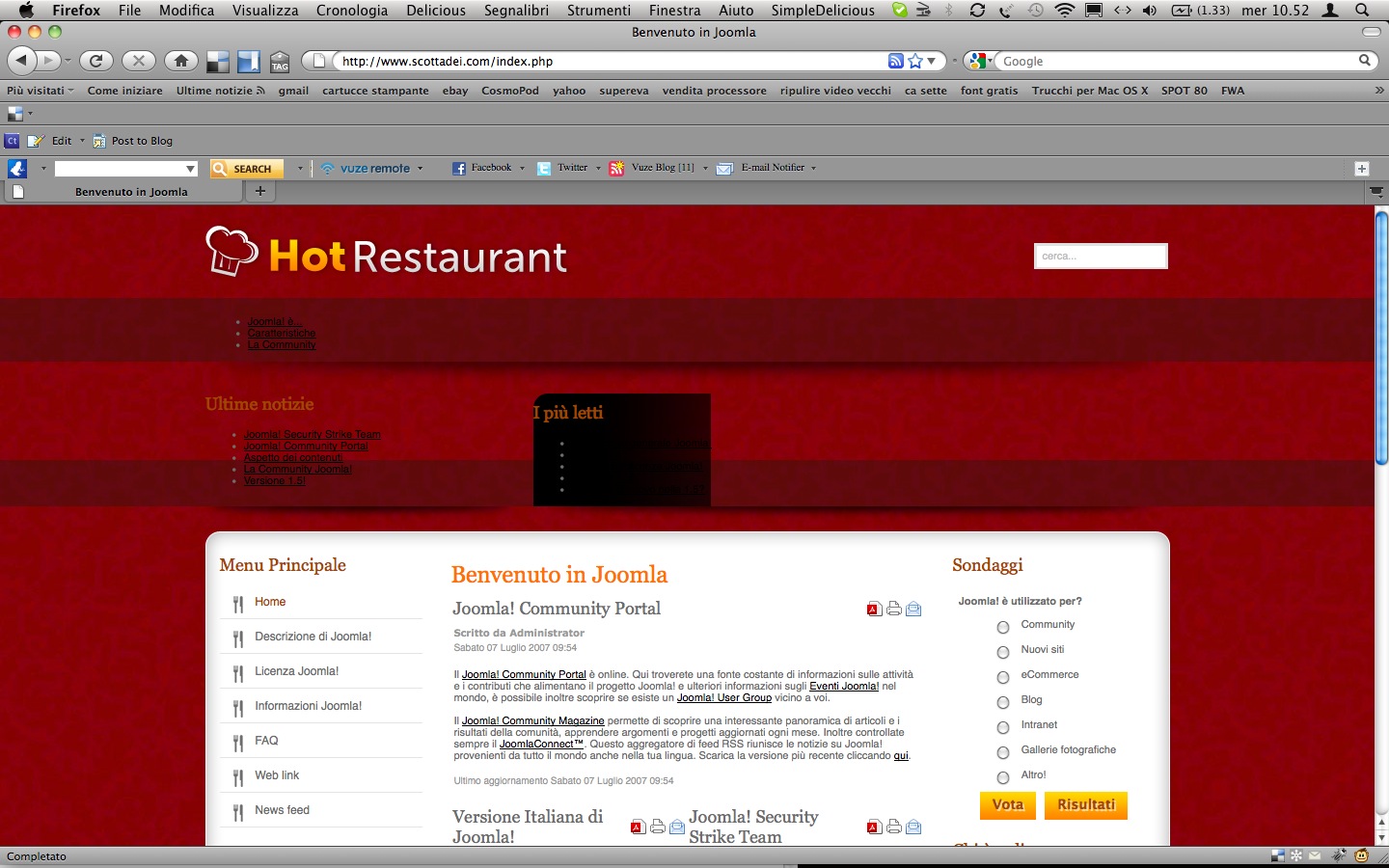Bookmark this page with the star icon
1389x868 pixels.
click(915, 61)
